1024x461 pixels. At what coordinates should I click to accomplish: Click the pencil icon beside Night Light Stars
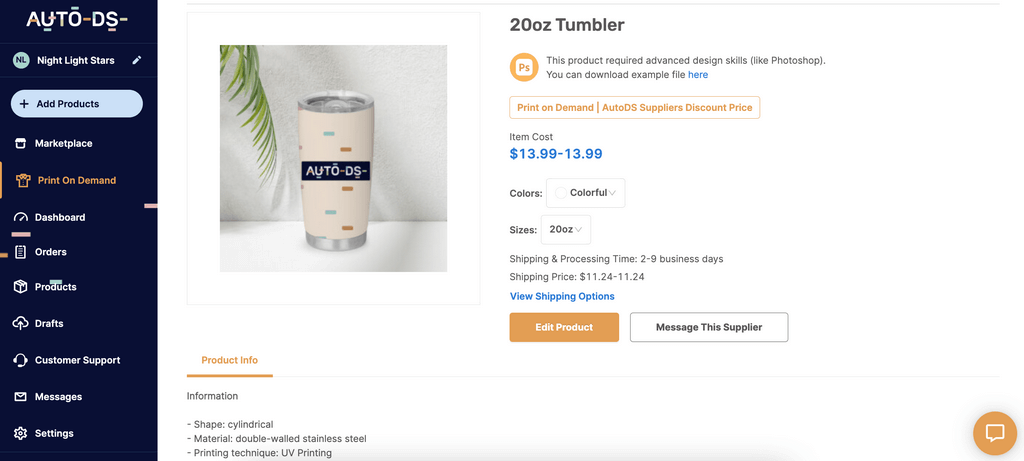pyautogui.click(x=137, y=60)
